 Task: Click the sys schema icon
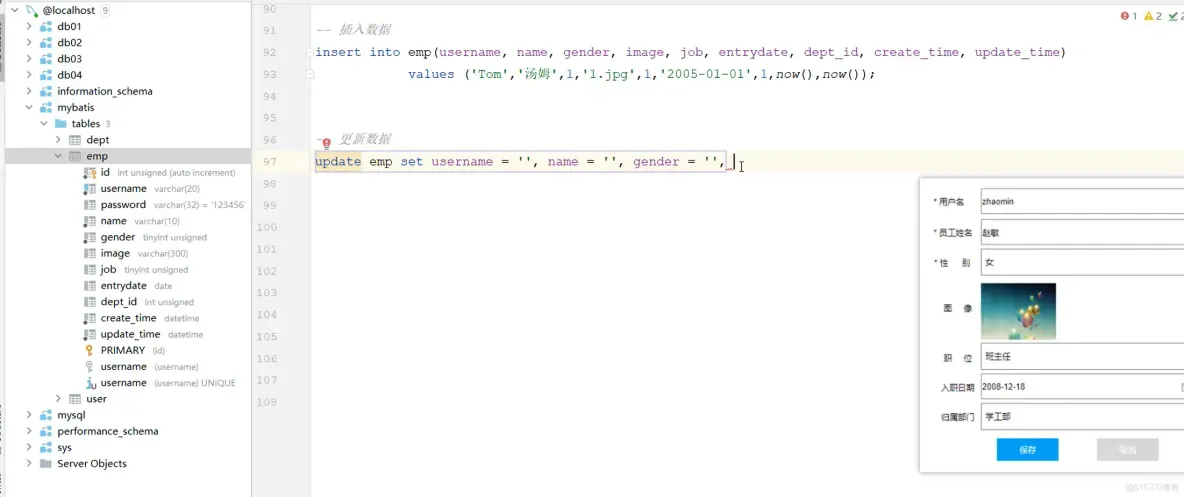pos(45,447)
